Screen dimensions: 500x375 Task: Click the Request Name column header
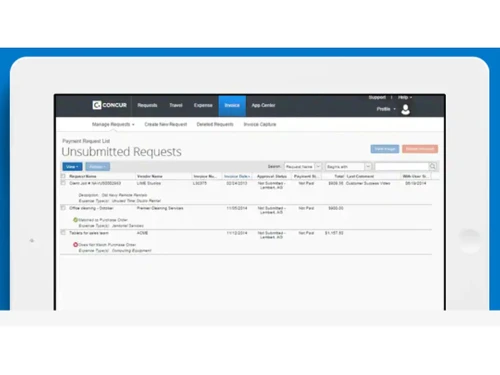click(83, 176)
